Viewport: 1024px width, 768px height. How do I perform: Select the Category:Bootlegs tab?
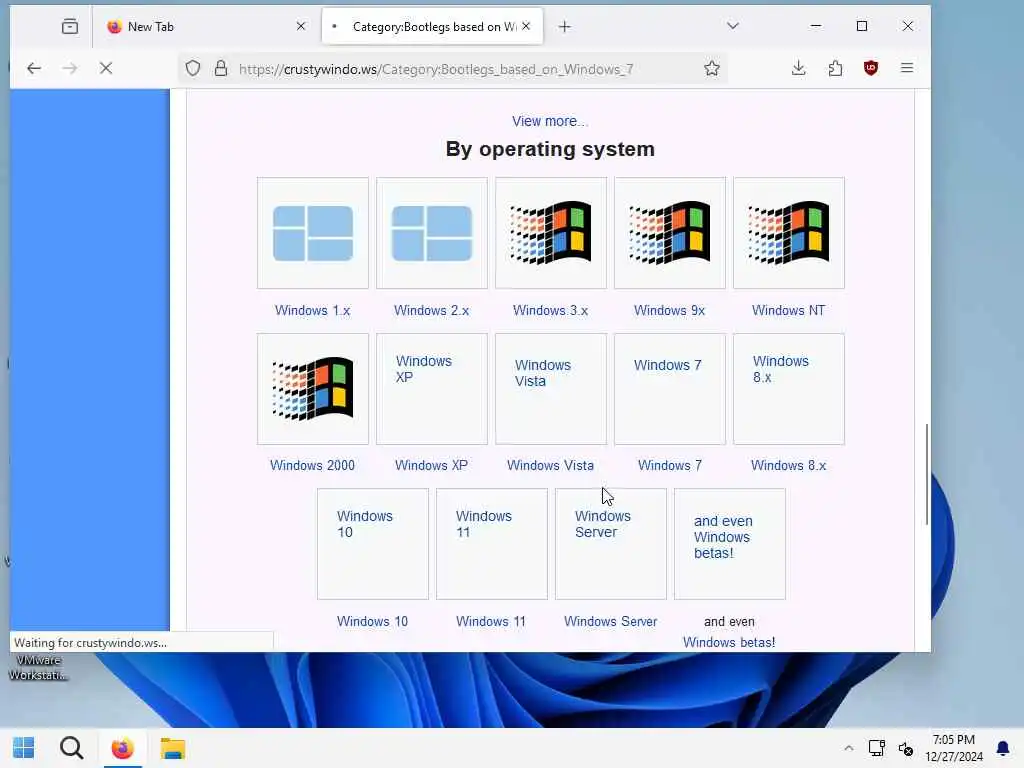tap(432, 27)
